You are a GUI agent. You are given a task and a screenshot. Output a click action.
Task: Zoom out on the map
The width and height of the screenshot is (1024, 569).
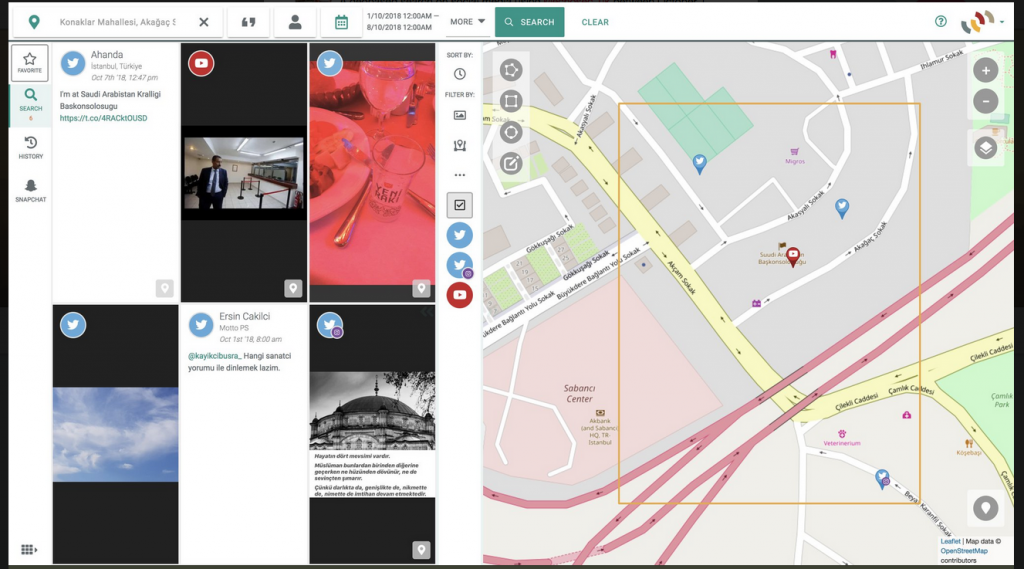click(x=985, y=101)
